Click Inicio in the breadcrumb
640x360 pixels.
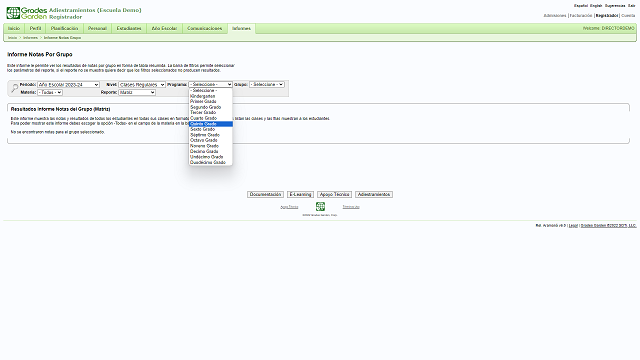(x=12, y=38)
